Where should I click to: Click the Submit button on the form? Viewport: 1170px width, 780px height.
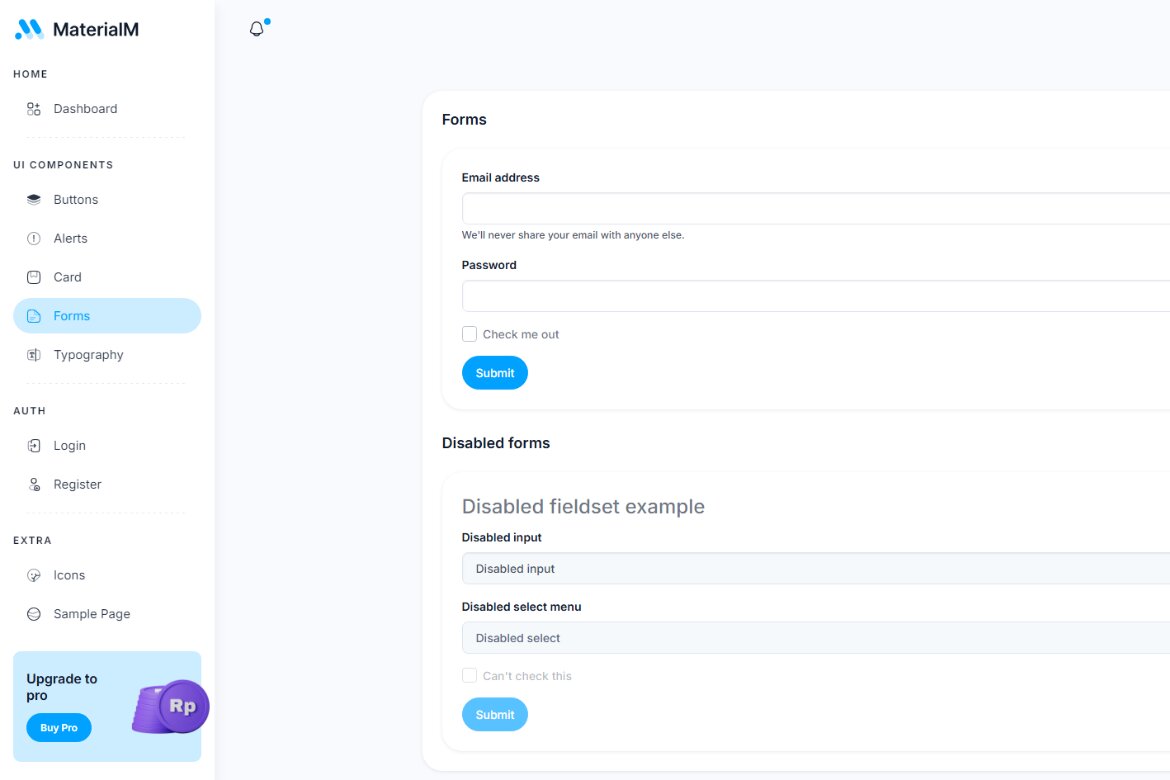(x=494, y=372)
